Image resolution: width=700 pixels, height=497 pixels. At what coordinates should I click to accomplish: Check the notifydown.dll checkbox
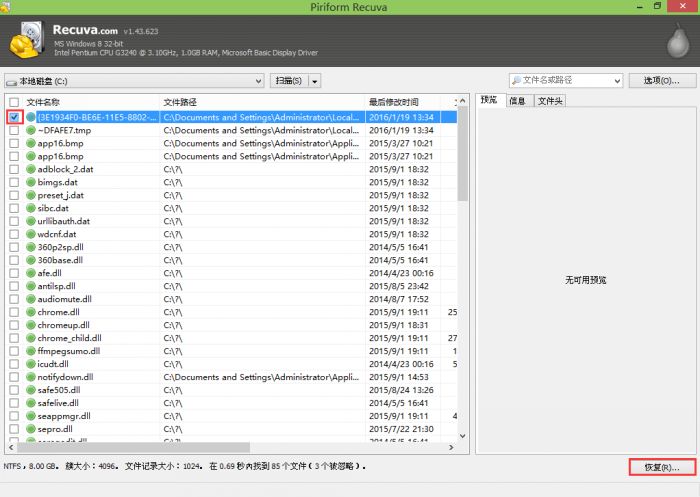pos(14,377)
